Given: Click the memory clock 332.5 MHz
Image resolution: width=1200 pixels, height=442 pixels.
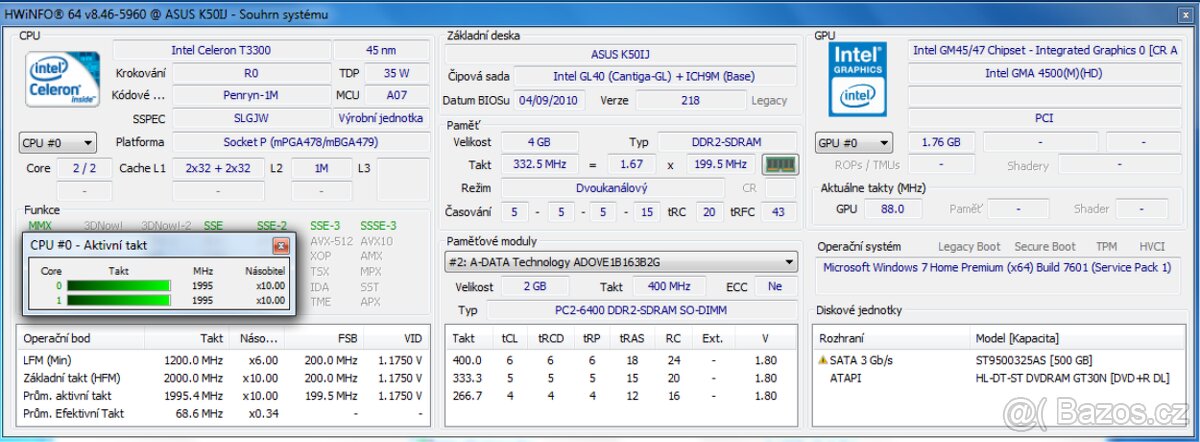Looking at the screenshot, I should 538,164.
